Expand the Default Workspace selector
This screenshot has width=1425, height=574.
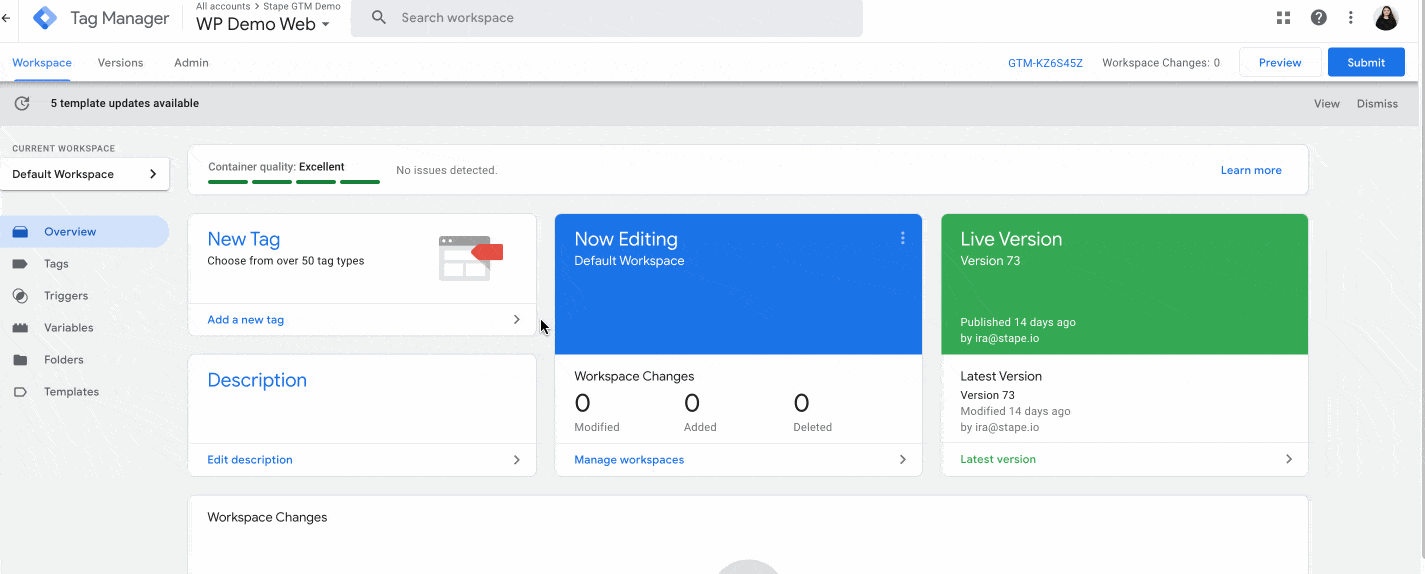click(x=85, y=174)
